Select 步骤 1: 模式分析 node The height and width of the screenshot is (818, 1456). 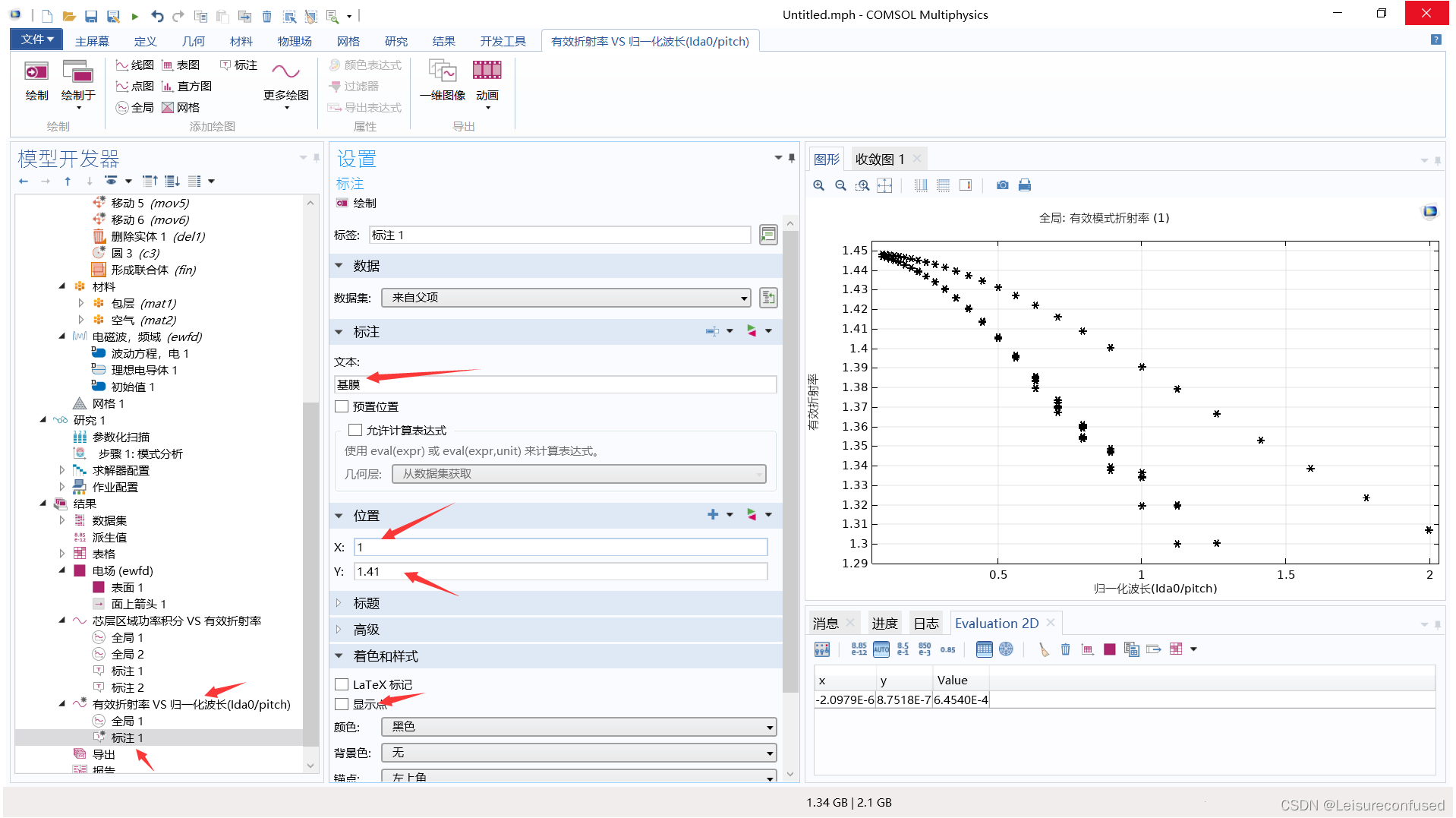[140, 453]
